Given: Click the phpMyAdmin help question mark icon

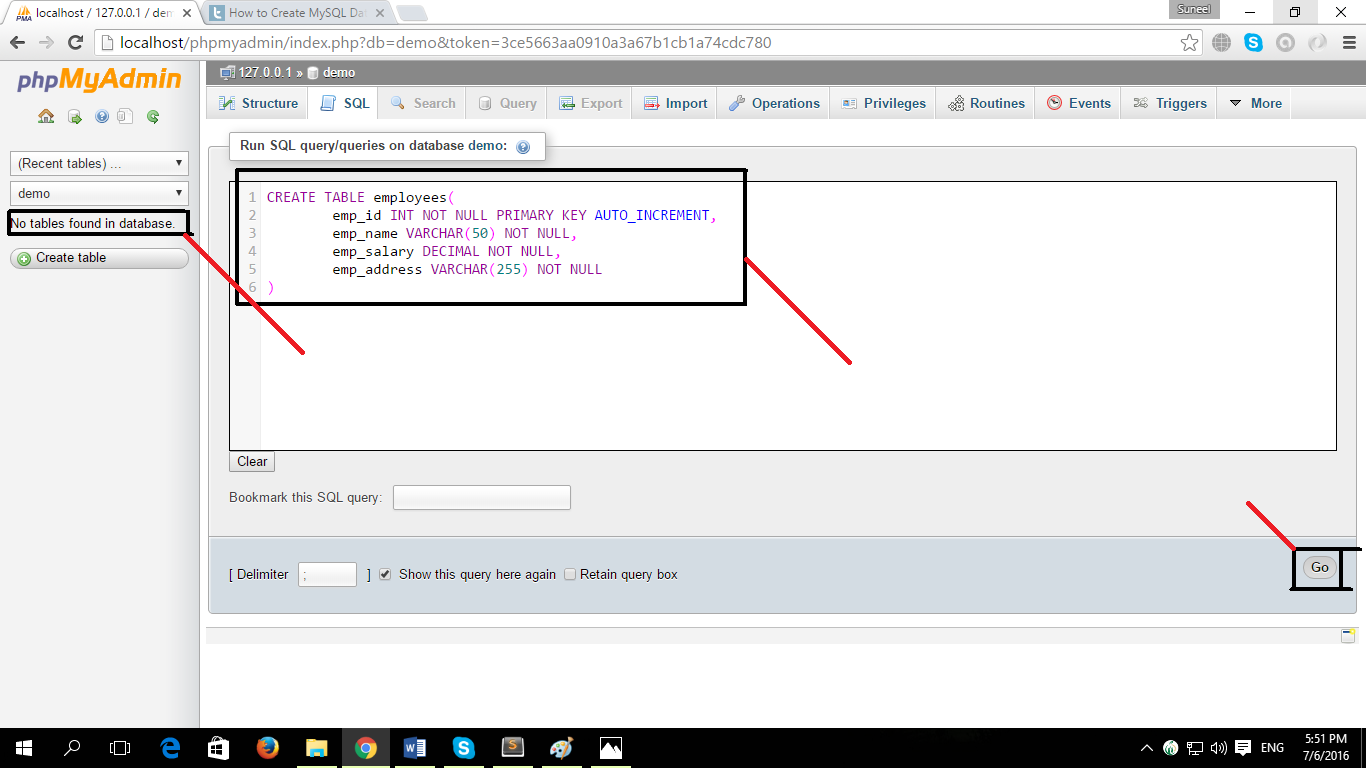Looking at the screenshot, I should click(101, 116).
